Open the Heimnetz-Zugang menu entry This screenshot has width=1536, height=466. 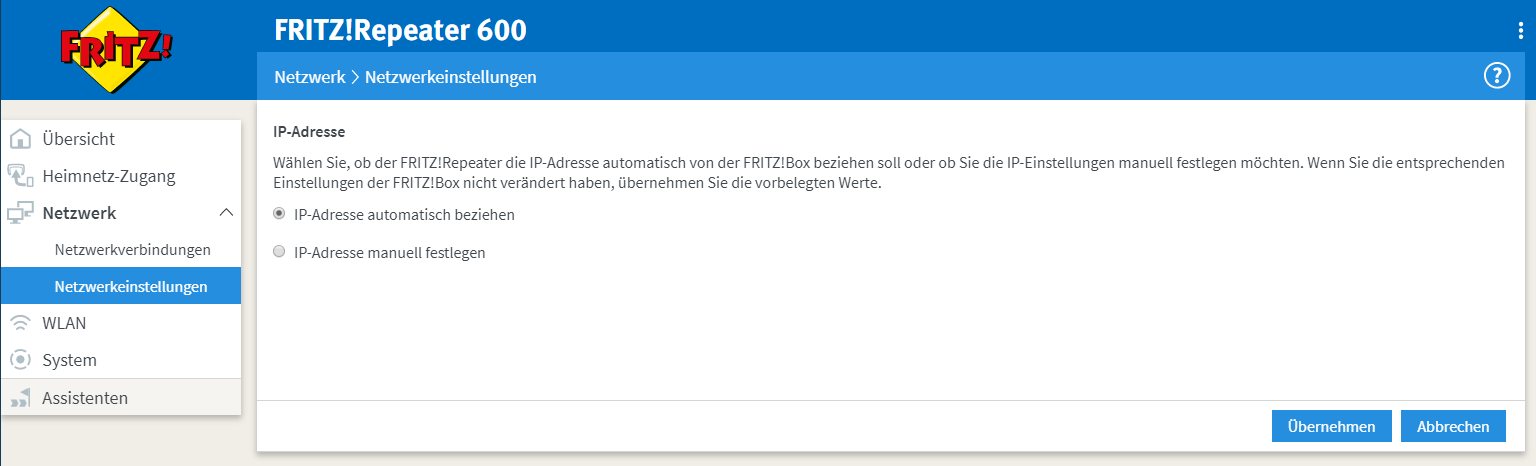pyautogui.click(x=108, y=176)
